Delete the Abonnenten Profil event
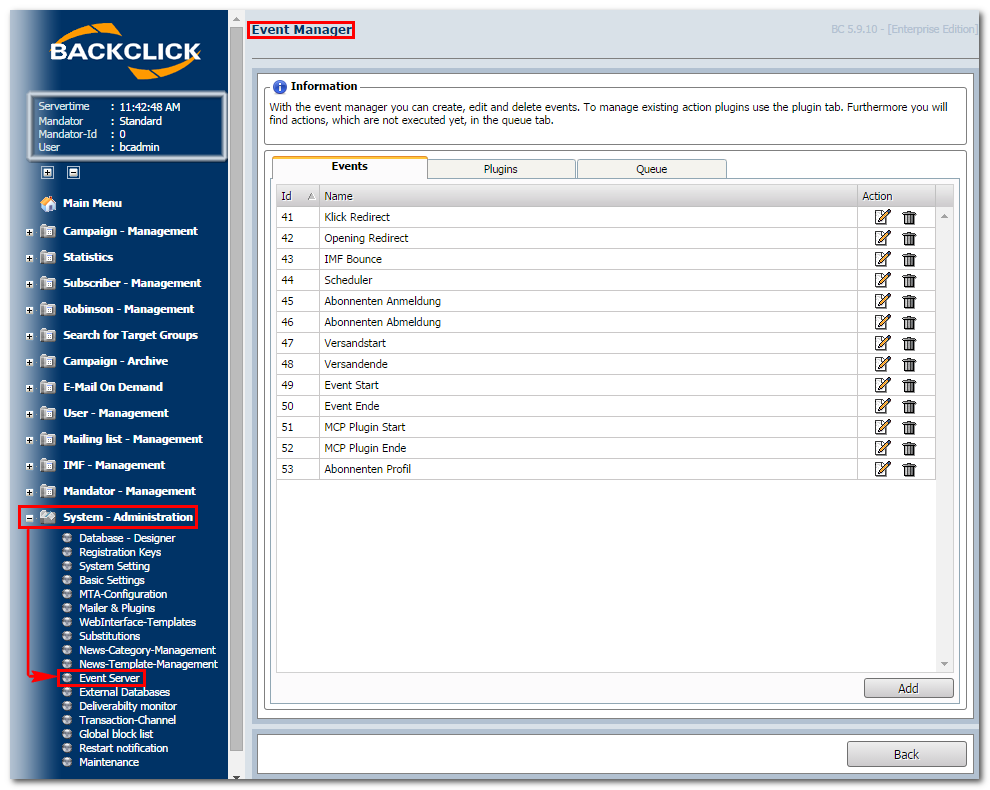Viewport: 990px width, 790px height. [x=909, y=470]
